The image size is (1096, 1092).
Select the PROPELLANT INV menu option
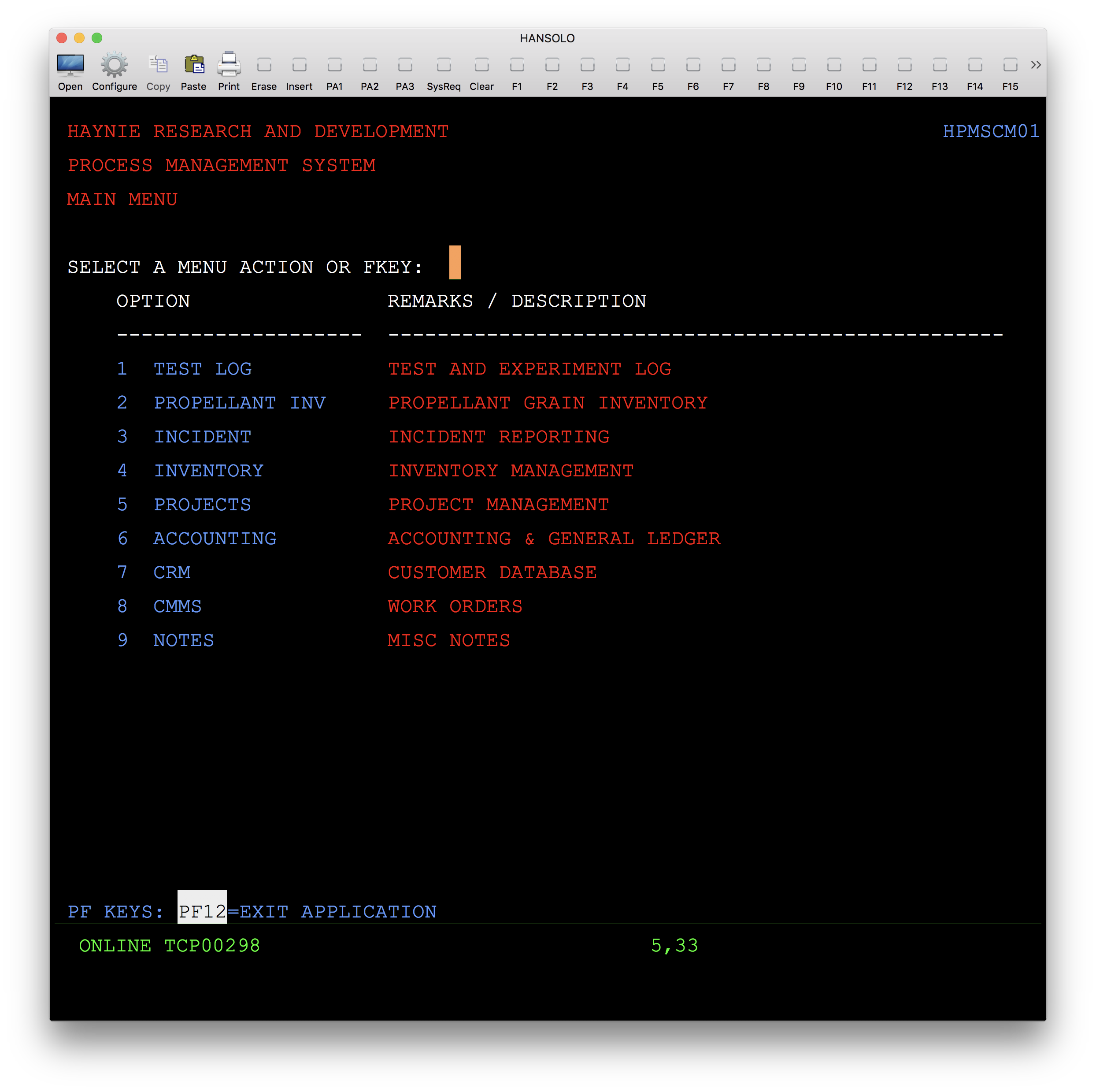239,403
